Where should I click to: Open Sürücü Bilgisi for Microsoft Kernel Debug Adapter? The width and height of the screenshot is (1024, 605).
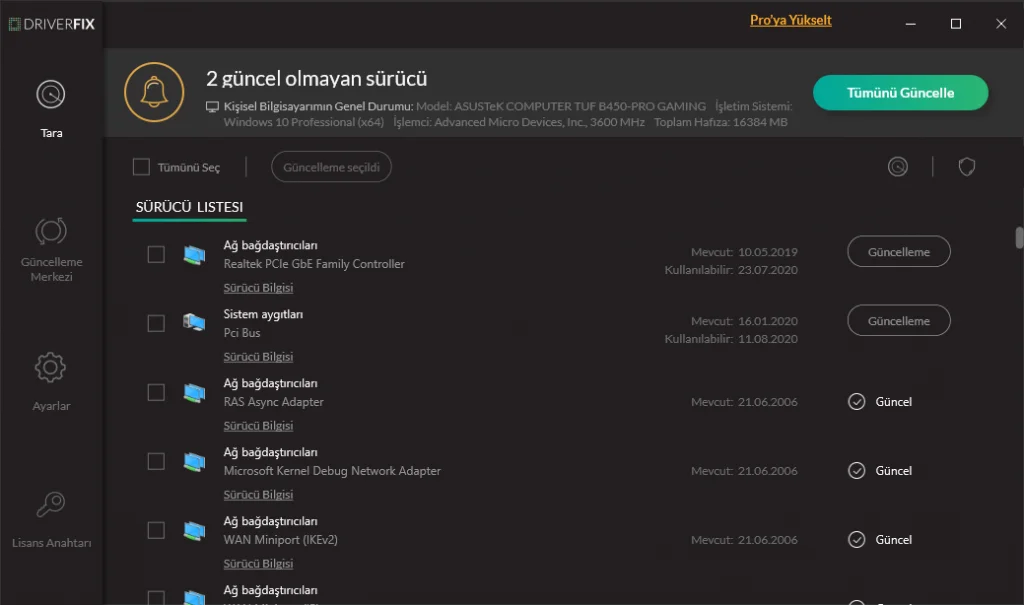[258, 495]
